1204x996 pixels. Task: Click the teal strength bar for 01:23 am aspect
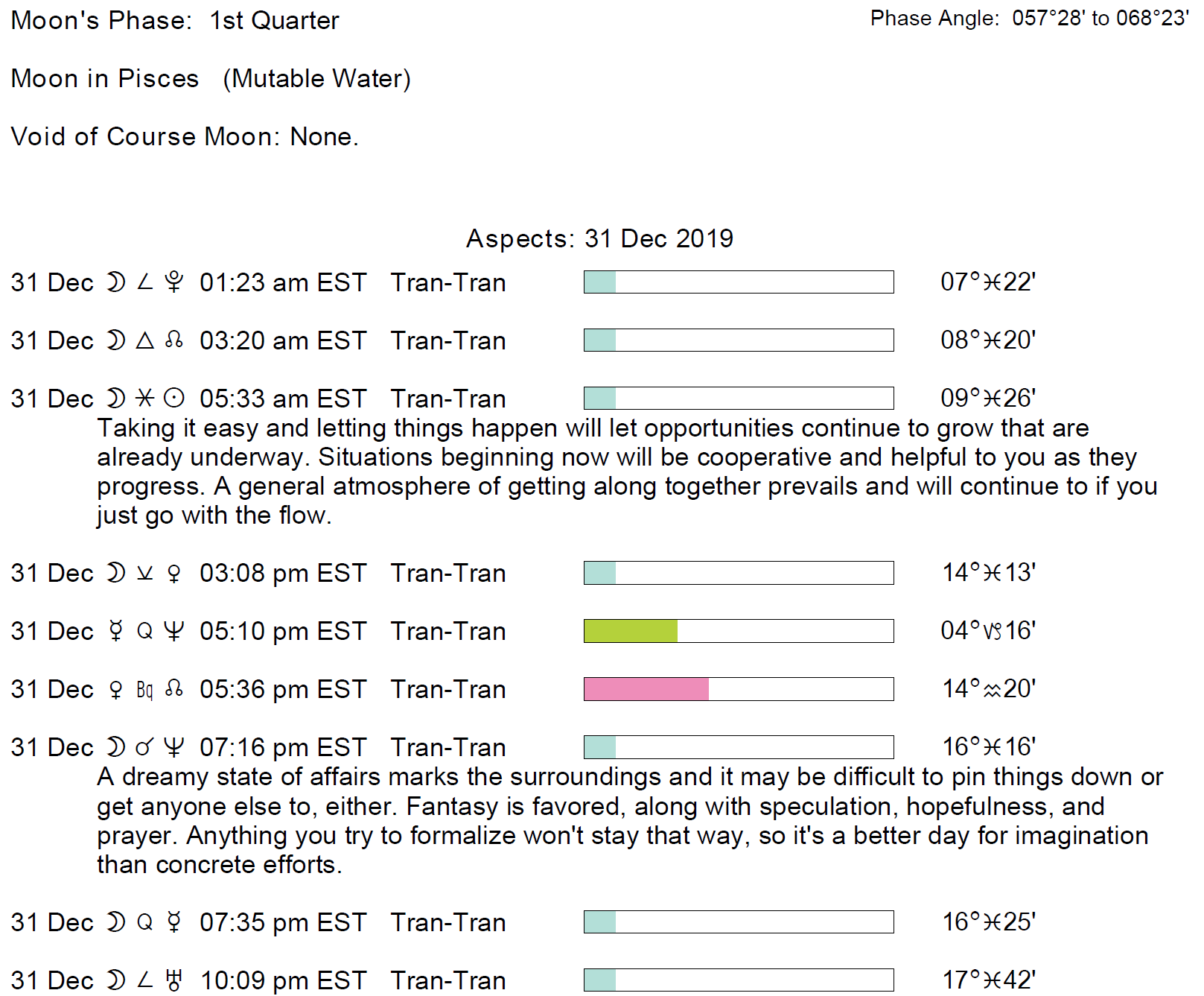(x=600, y=282)
